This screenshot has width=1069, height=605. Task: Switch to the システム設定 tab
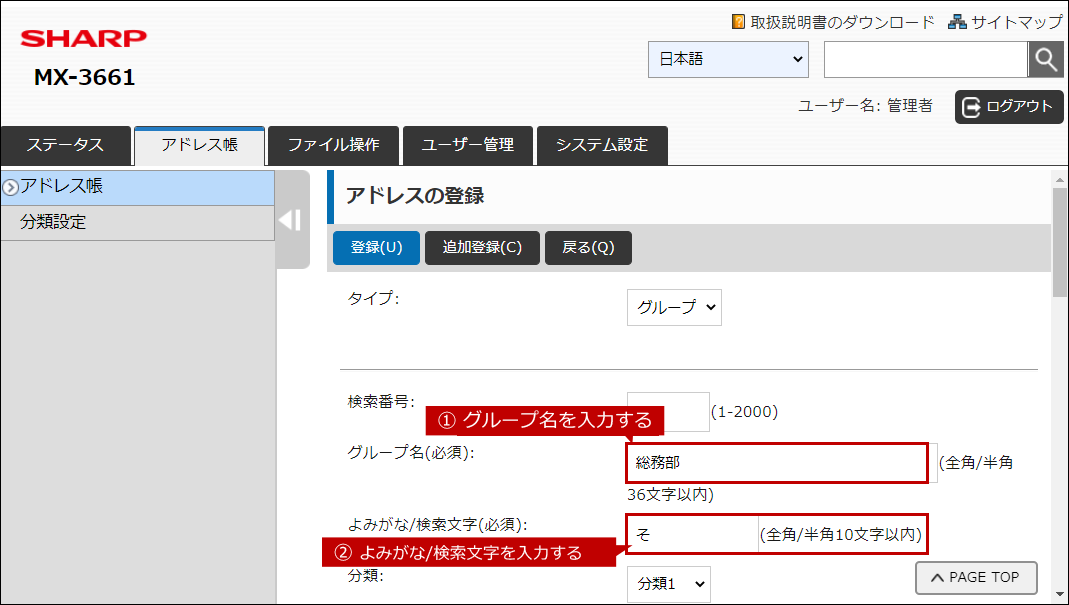[x=602, y=145]
